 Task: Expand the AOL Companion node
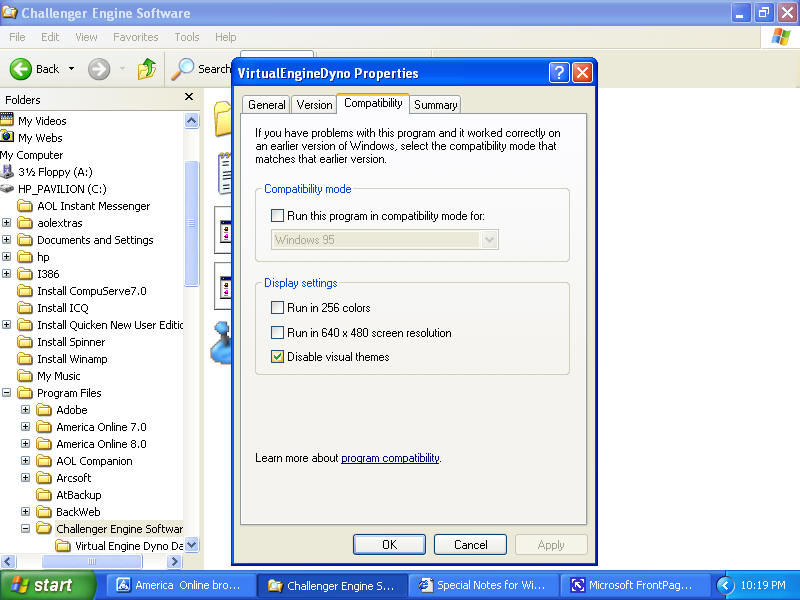(26, 460)
